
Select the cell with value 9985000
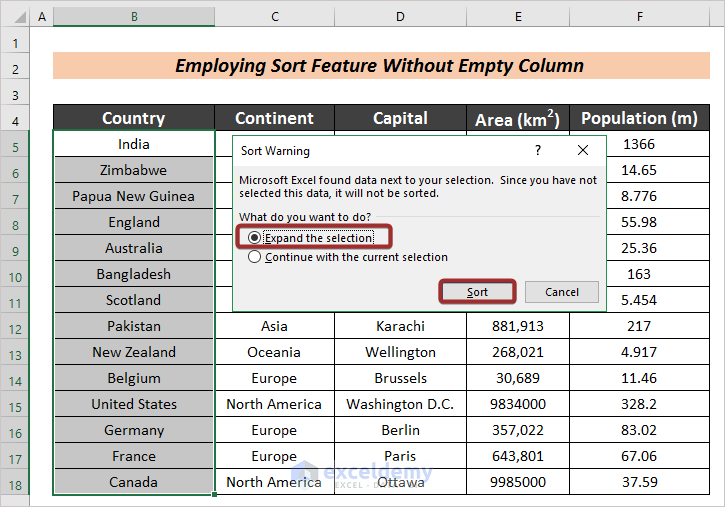click(x=518, y=482)
